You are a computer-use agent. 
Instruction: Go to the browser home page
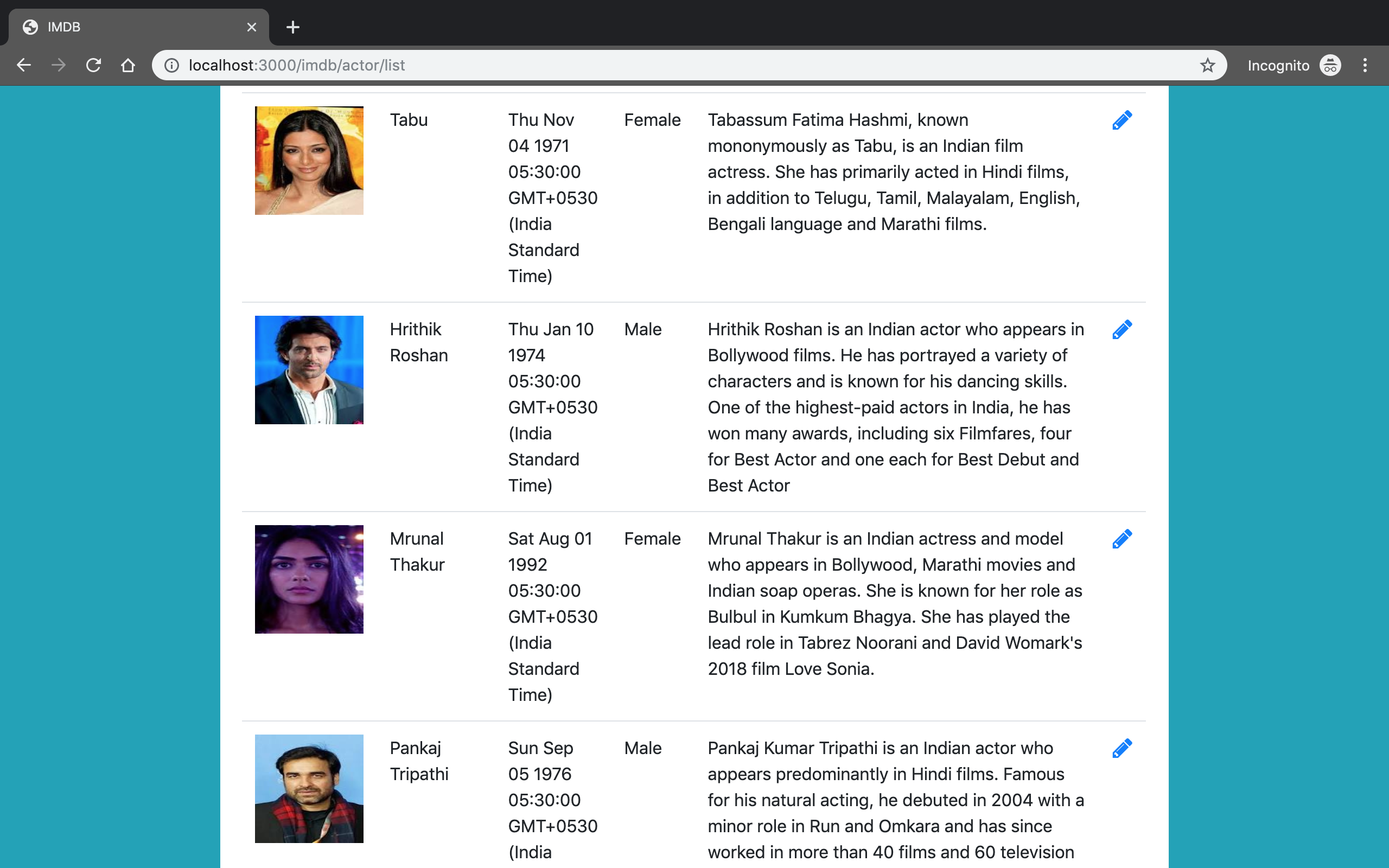[x=128, y=65]
